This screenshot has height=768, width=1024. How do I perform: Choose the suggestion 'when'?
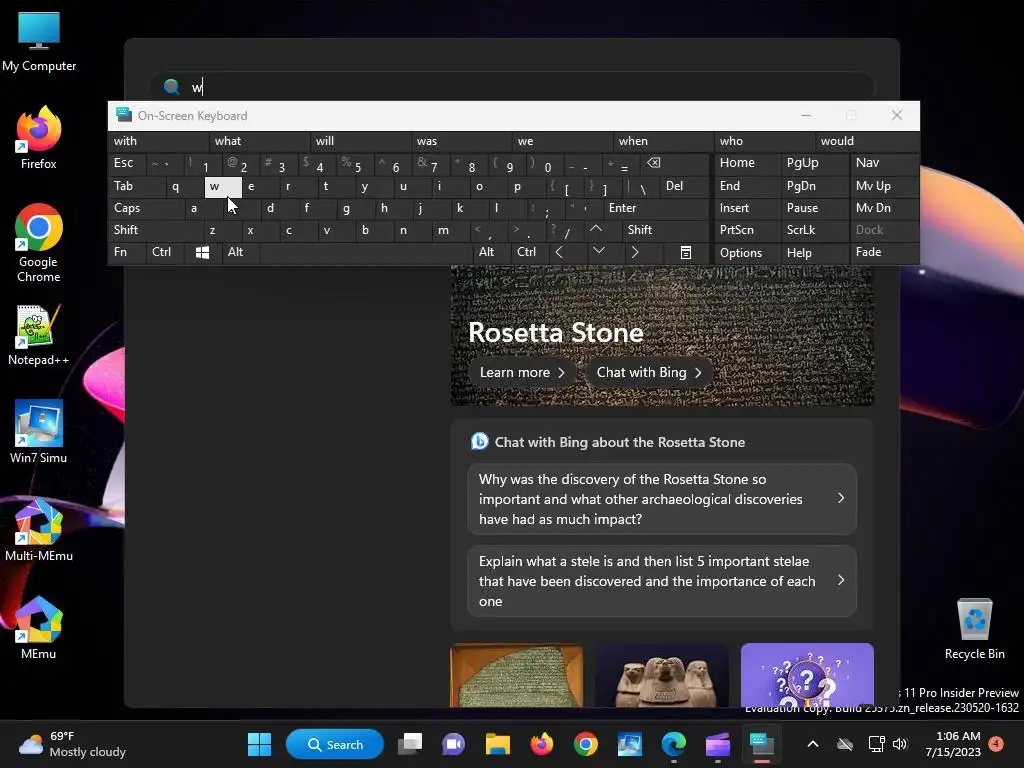(664, 141)
